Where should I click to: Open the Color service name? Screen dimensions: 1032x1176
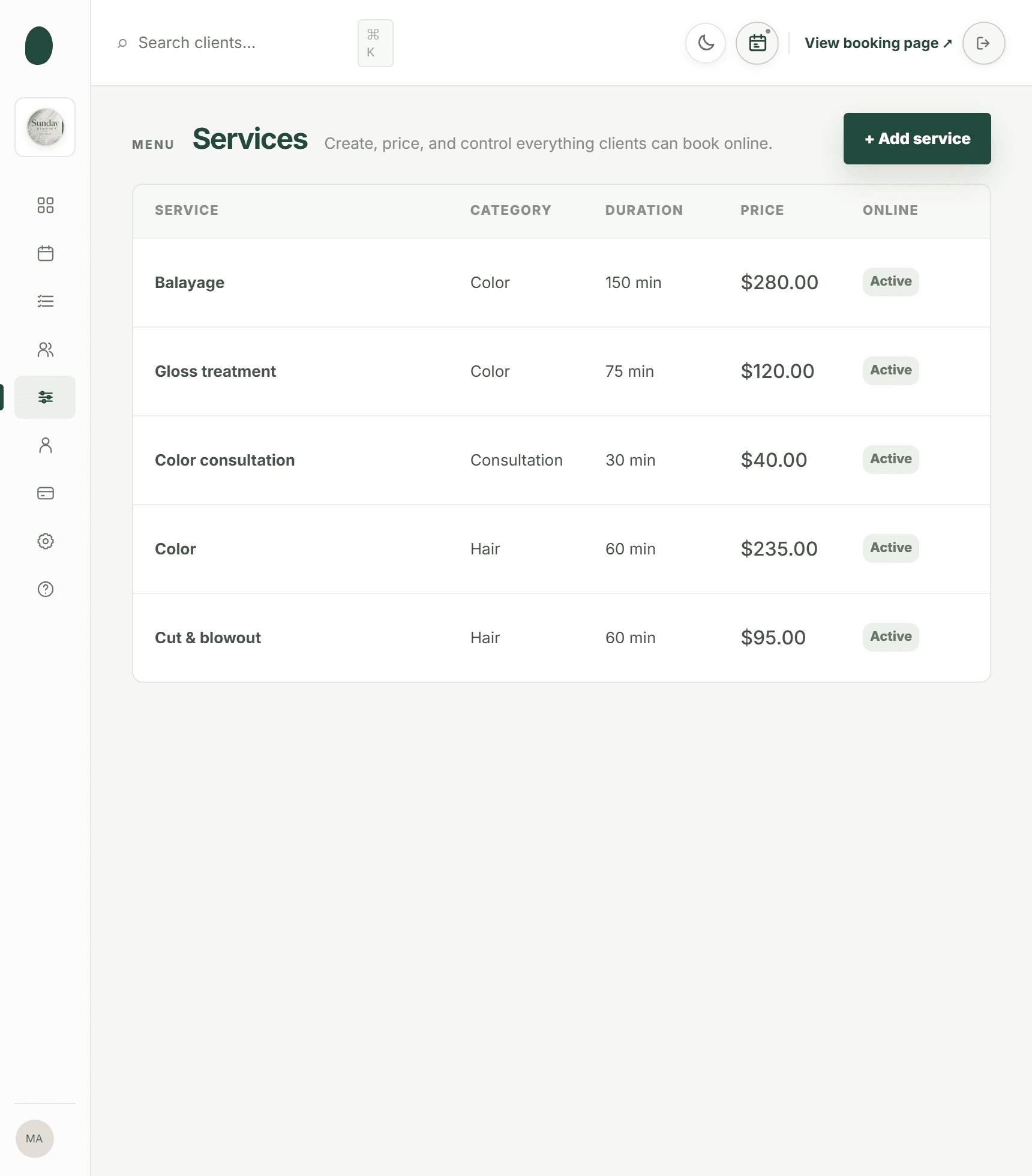(x=175, y=549)
